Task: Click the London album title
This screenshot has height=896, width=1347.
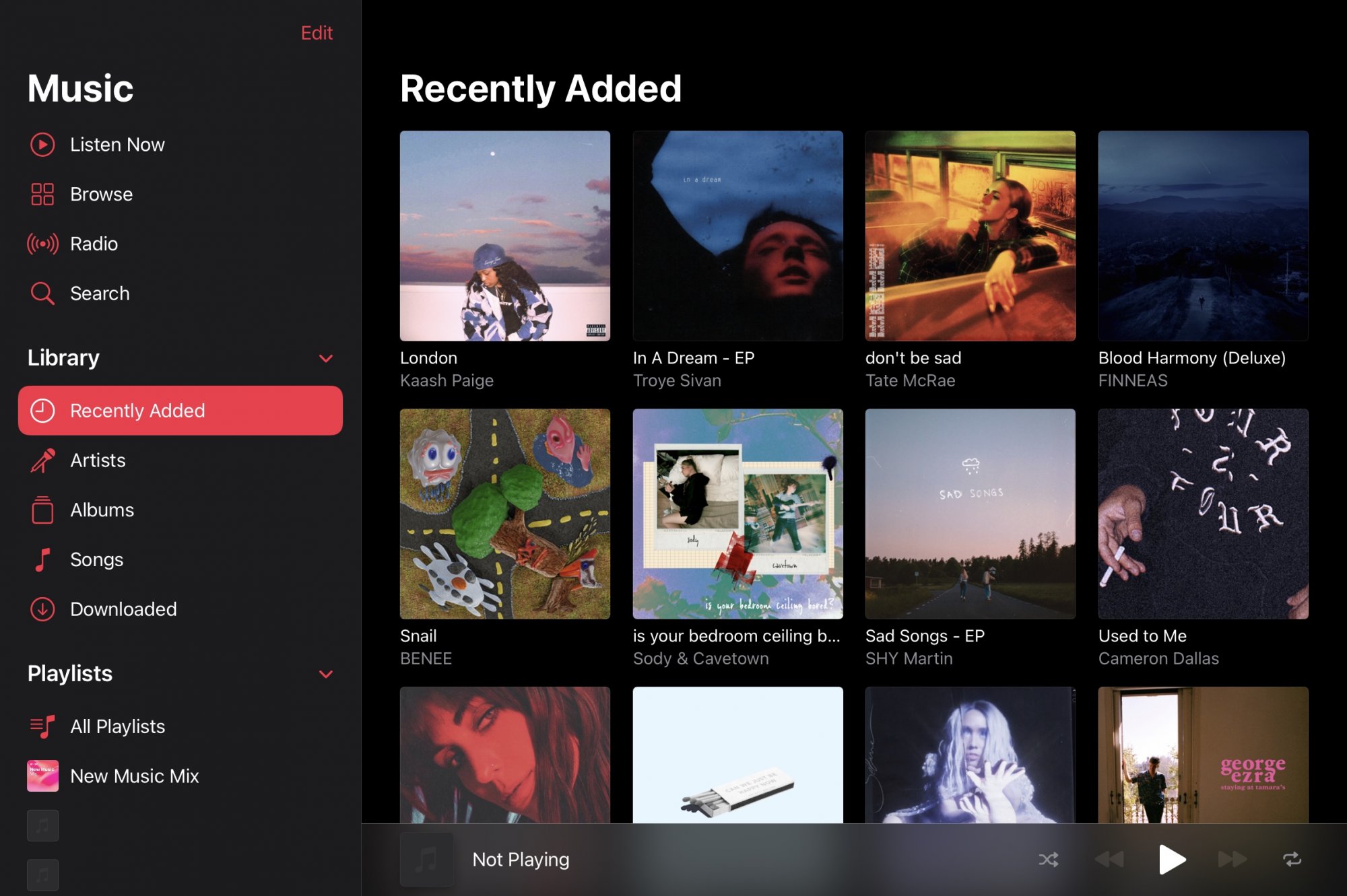Action: tap(428, 358)
